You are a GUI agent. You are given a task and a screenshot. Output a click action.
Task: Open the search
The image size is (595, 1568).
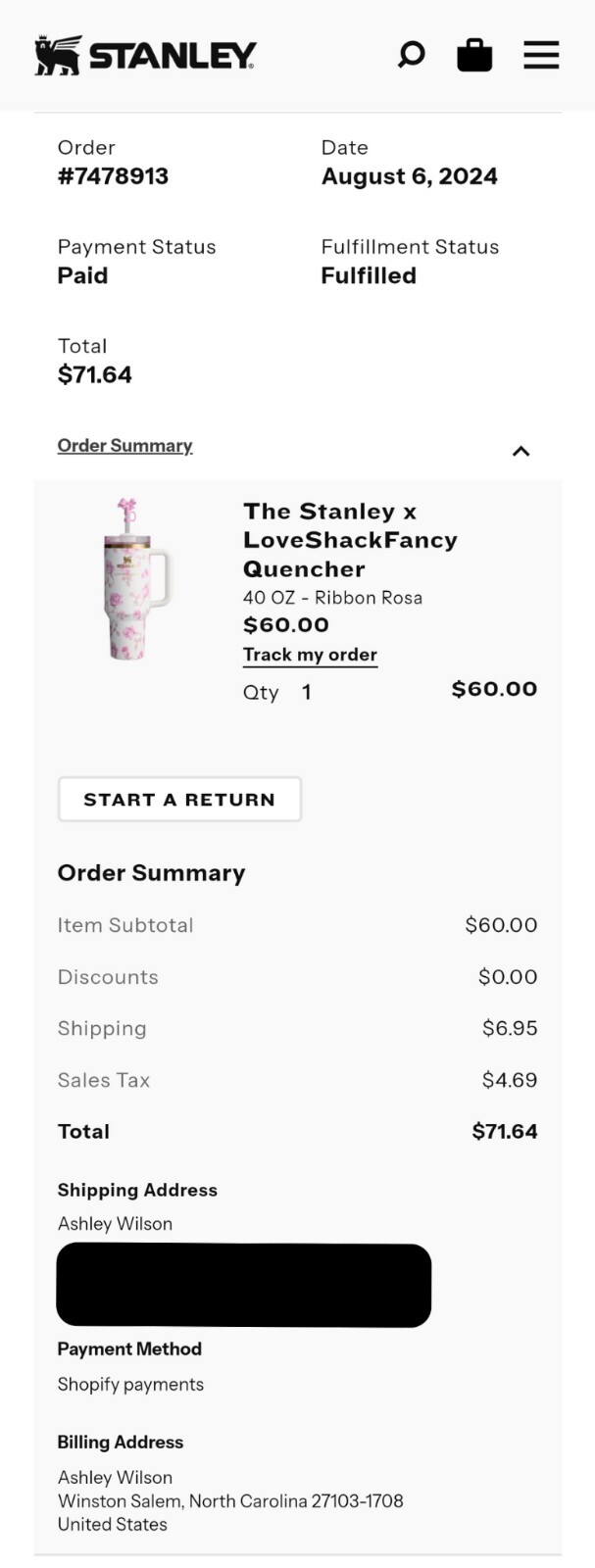point(412,54)
